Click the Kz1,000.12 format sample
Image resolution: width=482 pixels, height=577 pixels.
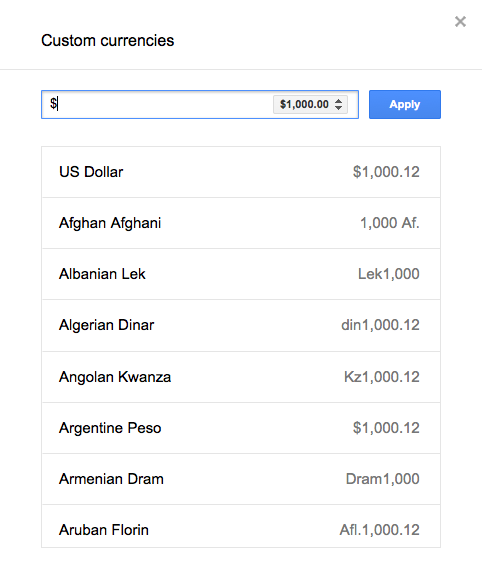[x=382, y=377]
